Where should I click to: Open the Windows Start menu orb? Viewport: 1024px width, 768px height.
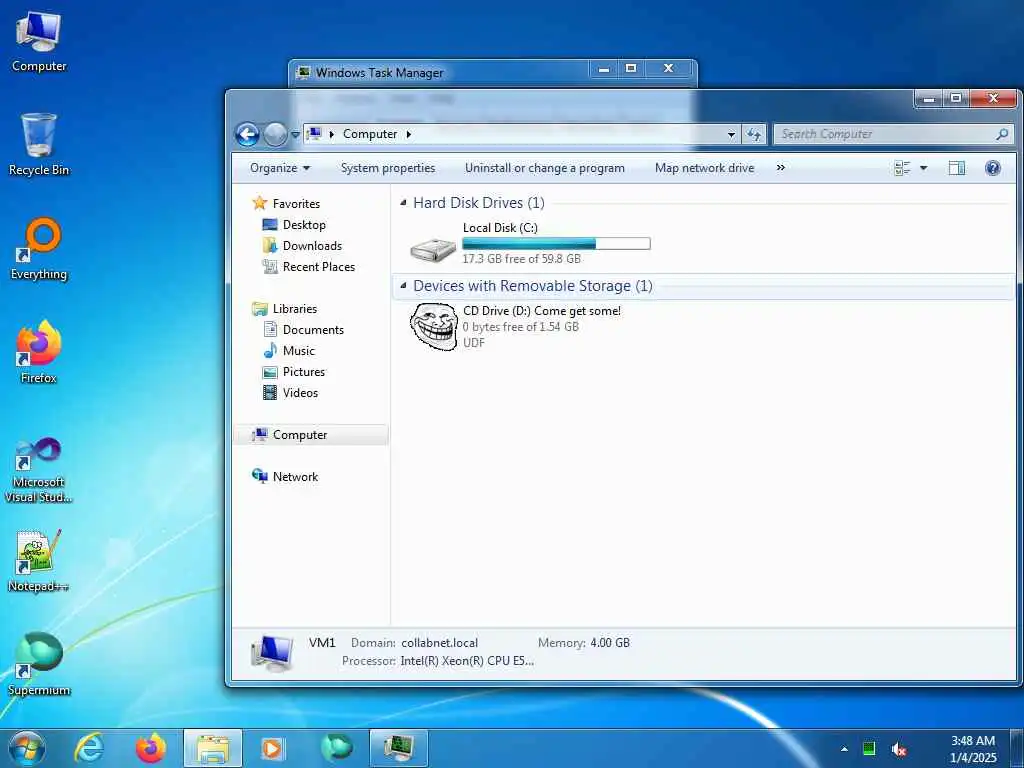point(27,748)
